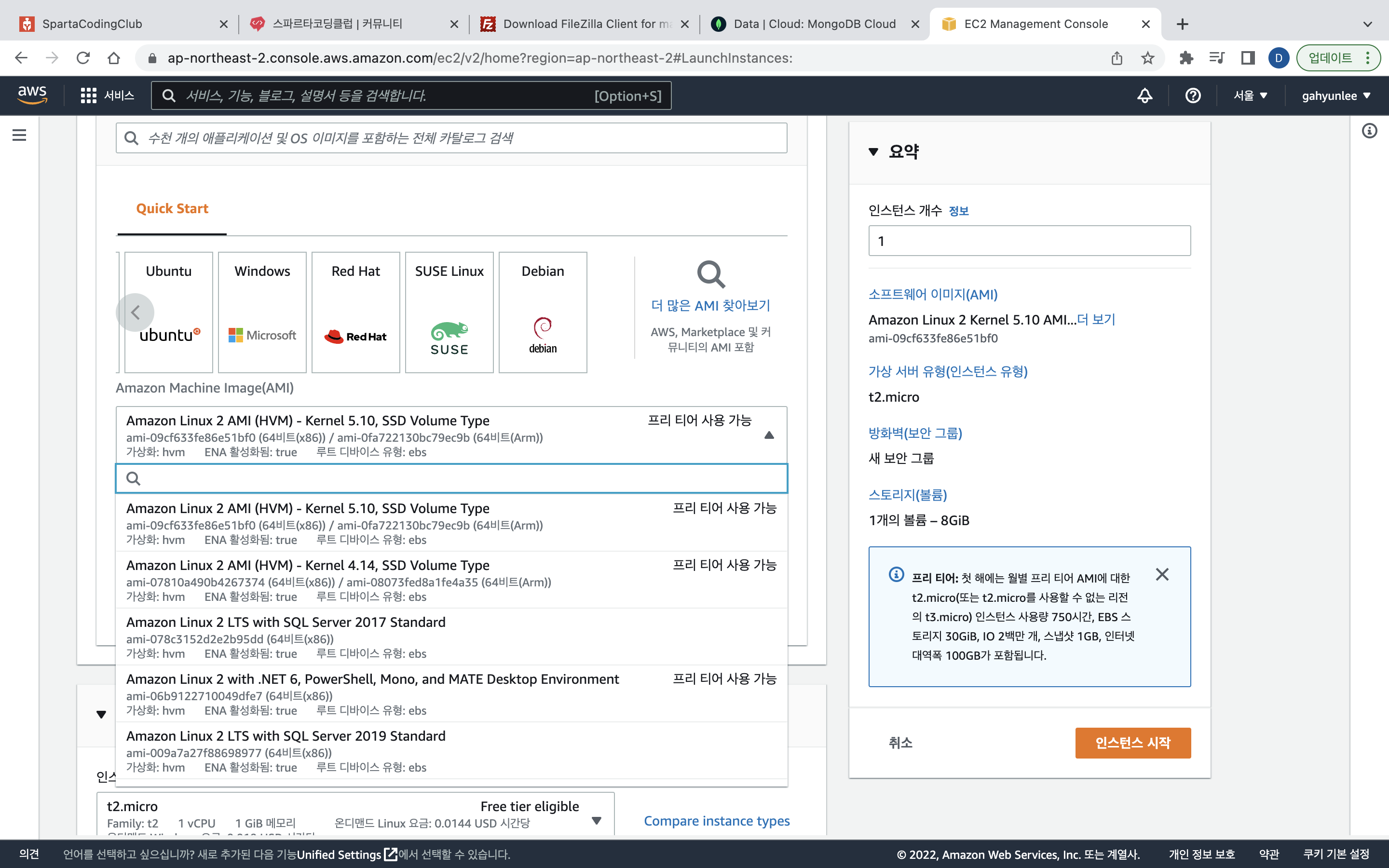Open the Compare instance types link
Viewport: 1389px width, 868px height.
[717, 821]
